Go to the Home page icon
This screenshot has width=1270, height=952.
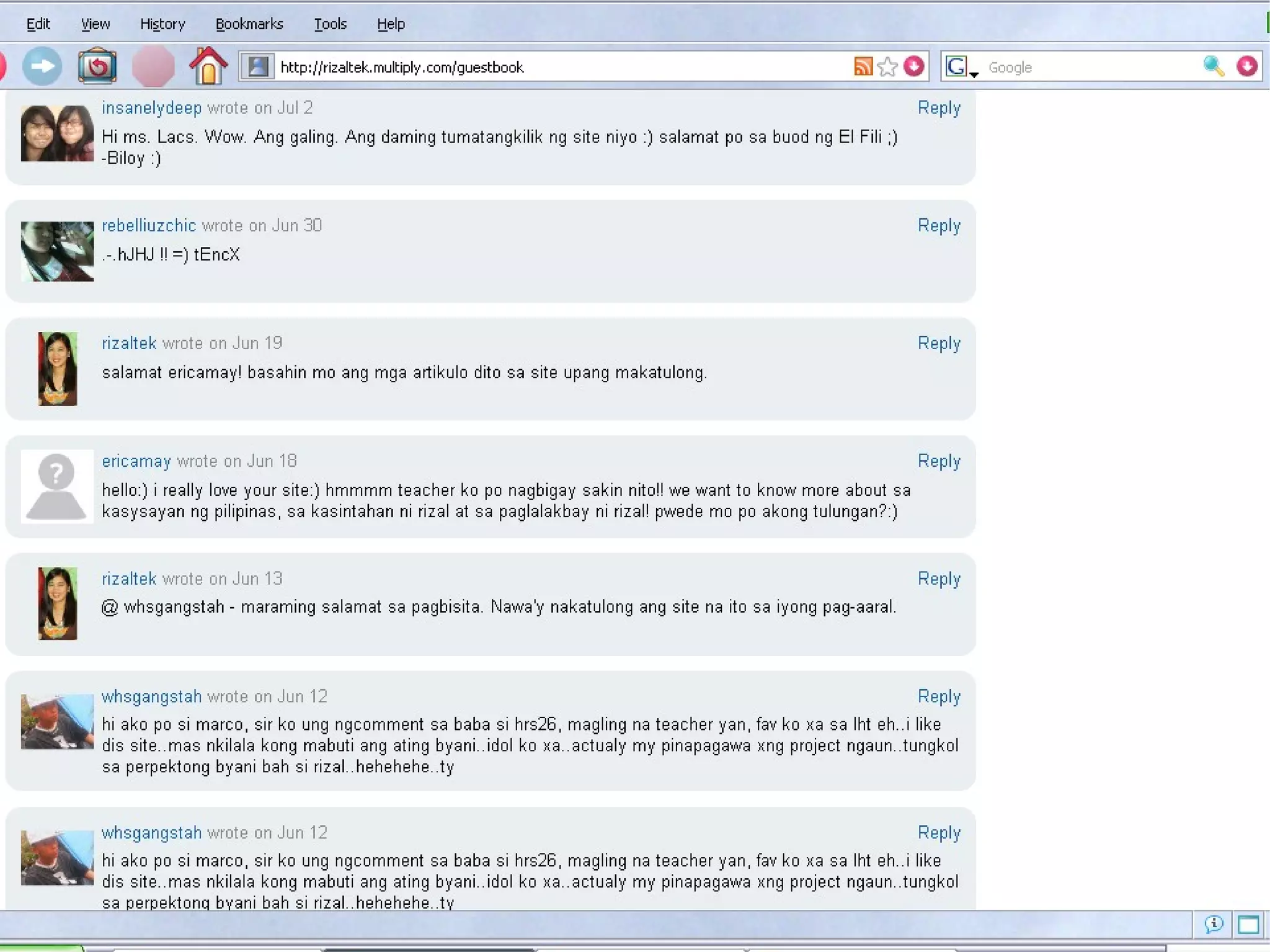[208, 66]
